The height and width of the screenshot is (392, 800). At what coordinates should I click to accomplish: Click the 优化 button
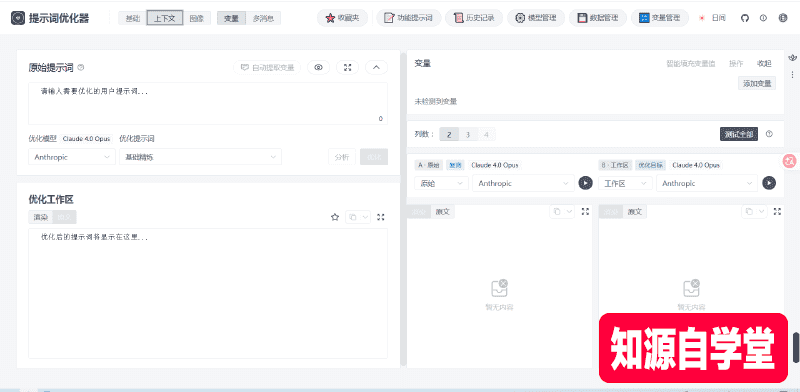pos(374,157)
